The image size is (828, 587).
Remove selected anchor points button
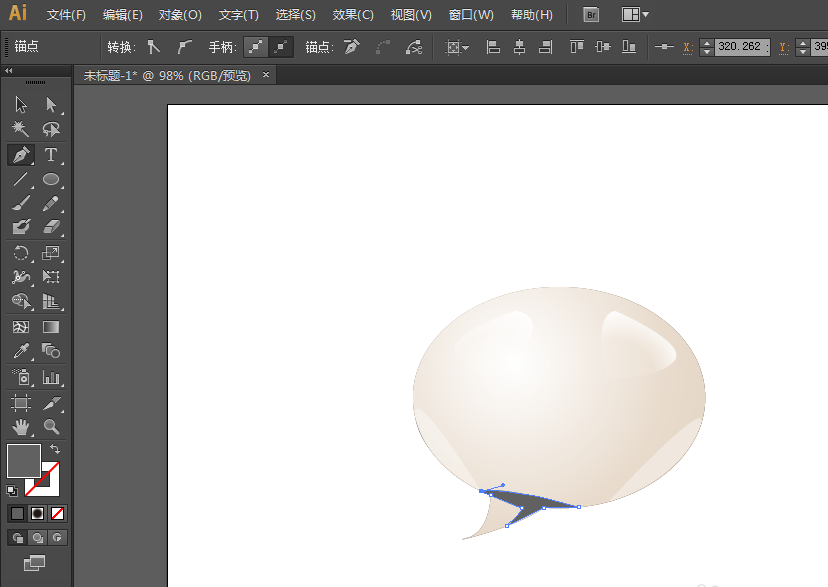352,47
